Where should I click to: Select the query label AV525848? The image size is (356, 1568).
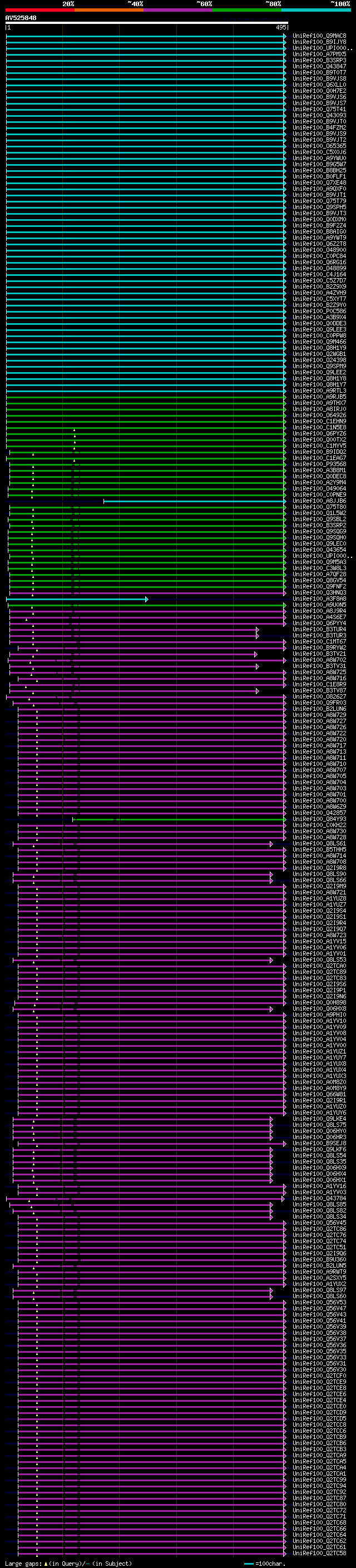[x=21, y=18]
